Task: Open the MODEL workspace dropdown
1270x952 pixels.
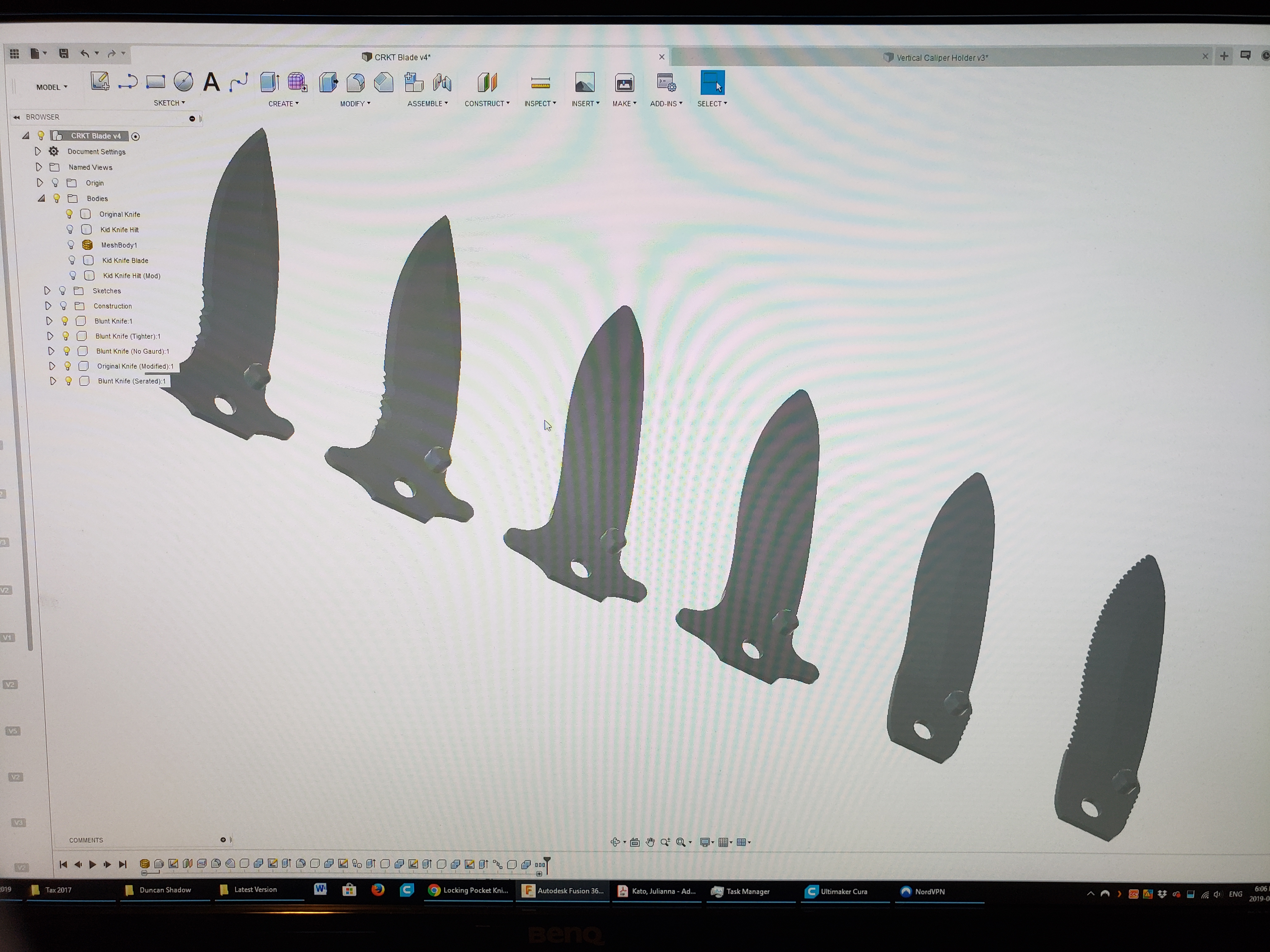Action: (52, 87)
